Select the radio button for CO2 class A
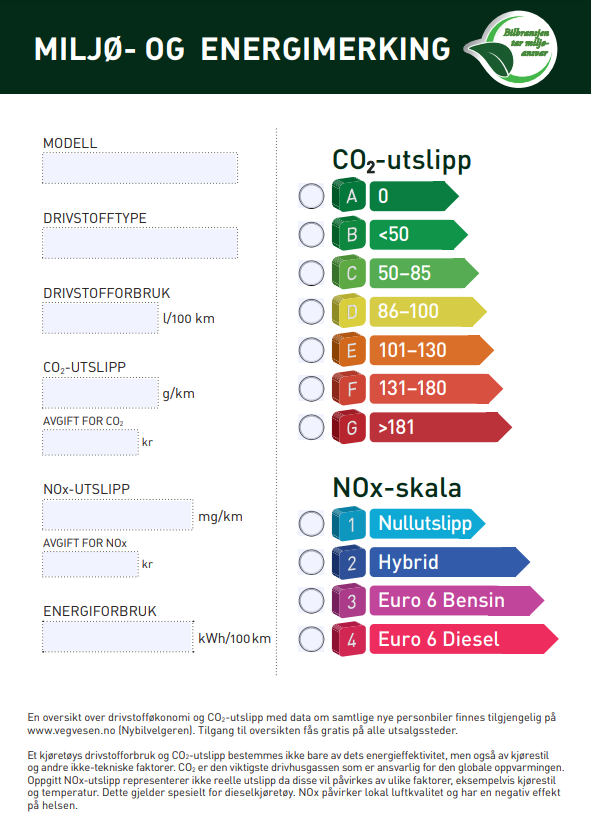The image size is (591, 837). pos(311,196)
